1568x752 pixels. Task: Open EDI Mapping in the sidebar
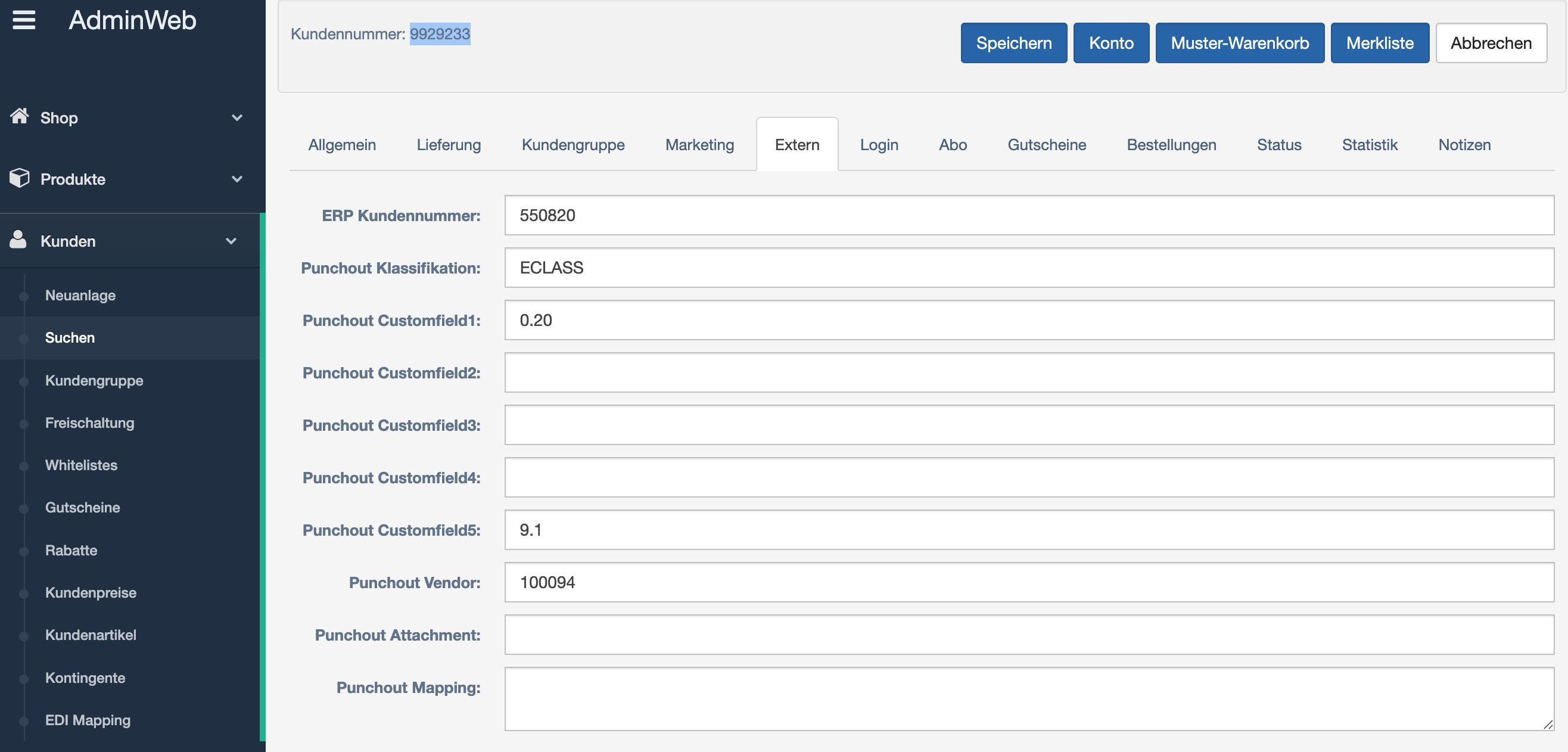[88, 720]
